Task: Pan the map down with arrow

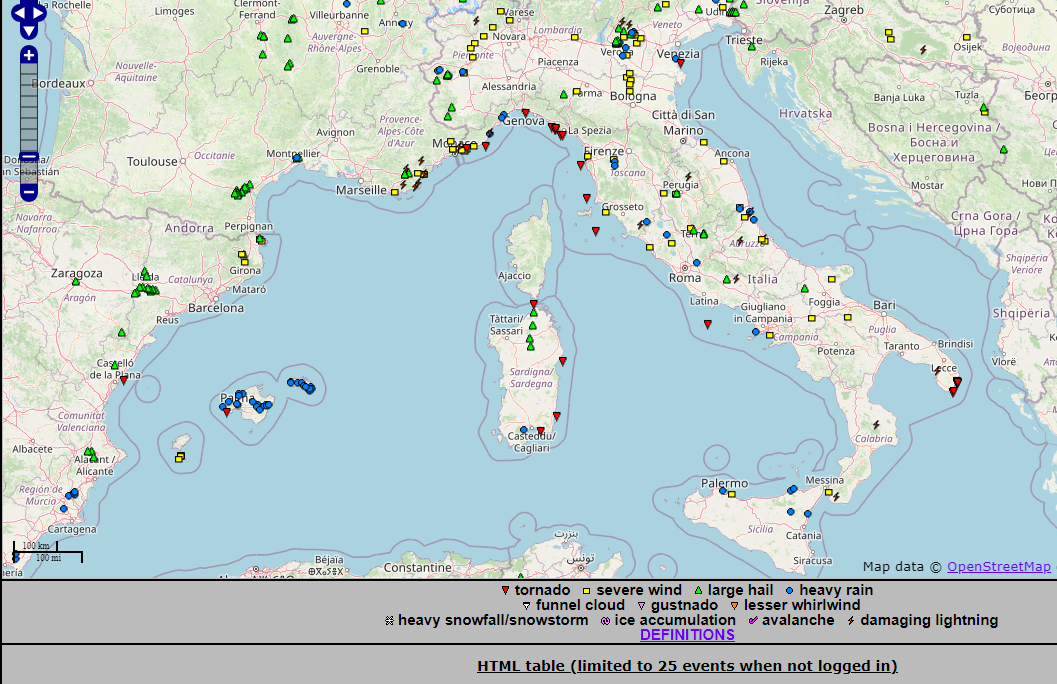Action: 29,30
